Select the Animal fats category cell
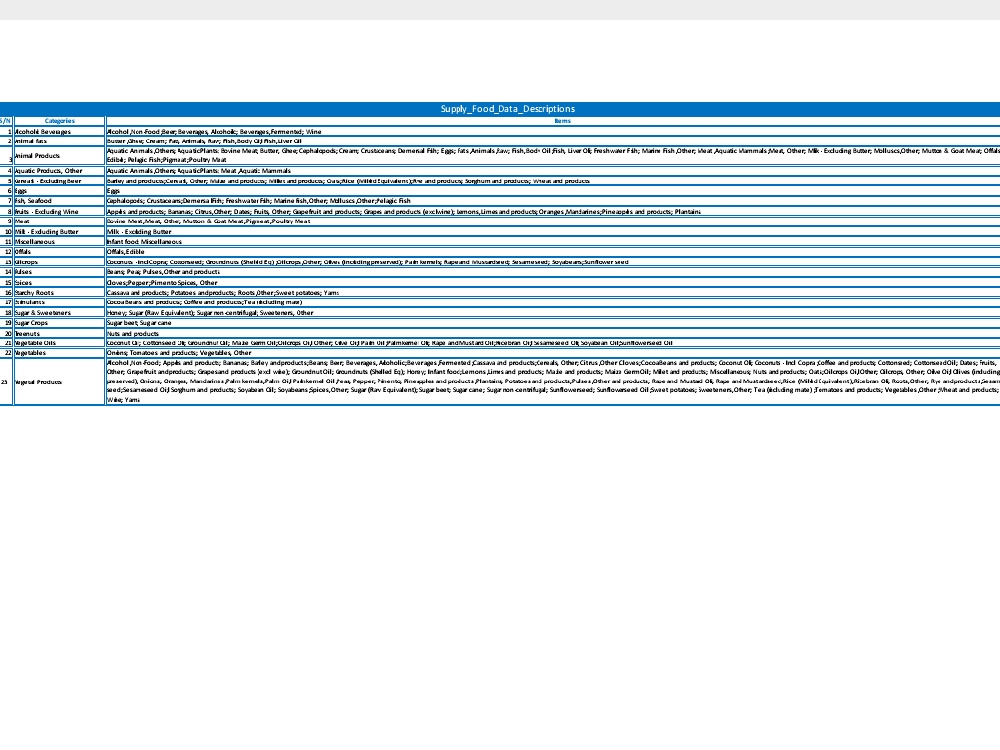1000x750 pixels. tap(59, 141)
